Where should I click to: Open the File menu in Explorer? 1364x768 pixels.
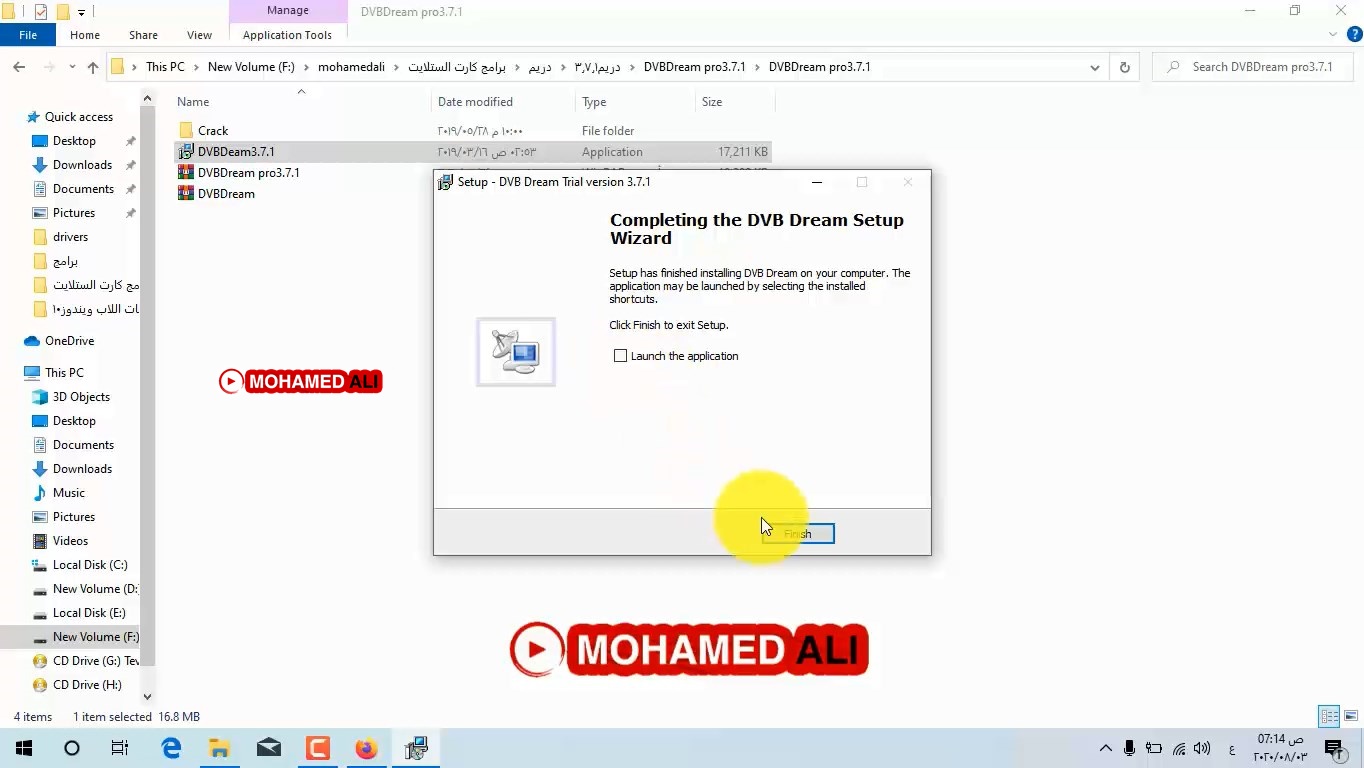click(28, 35)
